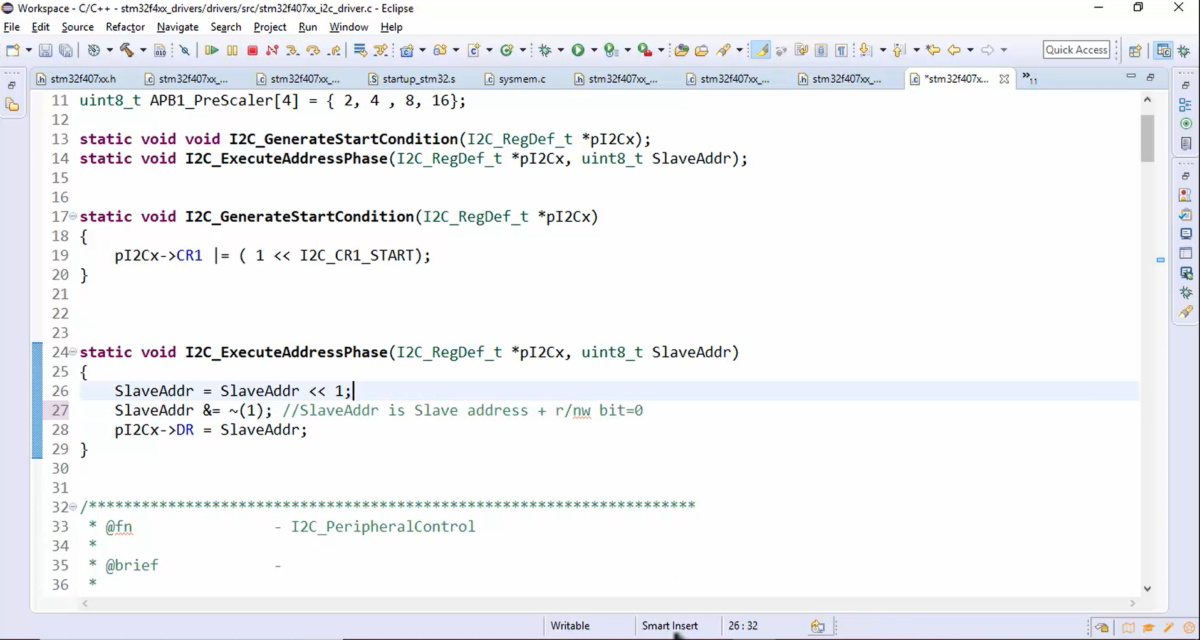Select the Step Over debug arrow icon
Image resolution: width=1200 pixels, height=640 pixels.
click(313, 49)
